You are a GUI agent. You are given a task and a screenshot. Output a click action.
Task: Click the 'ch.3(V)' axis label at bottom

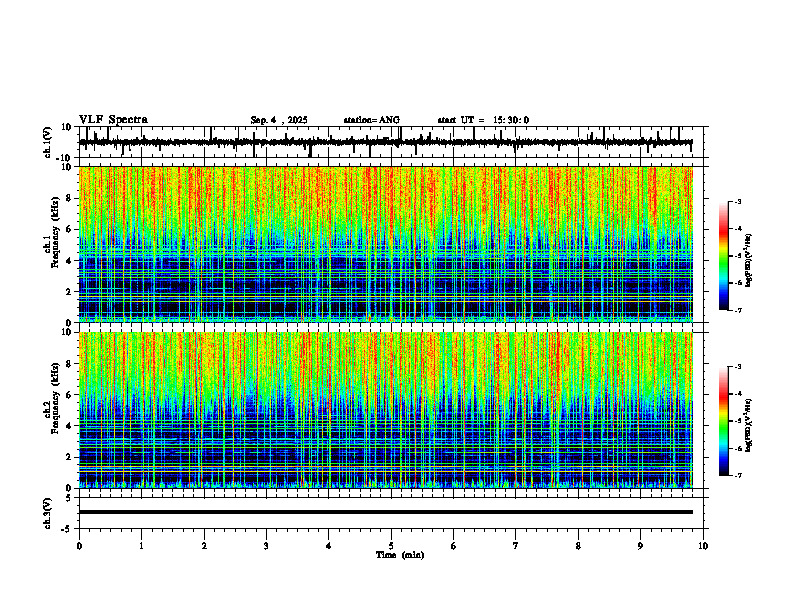click(x=48, y=514)
